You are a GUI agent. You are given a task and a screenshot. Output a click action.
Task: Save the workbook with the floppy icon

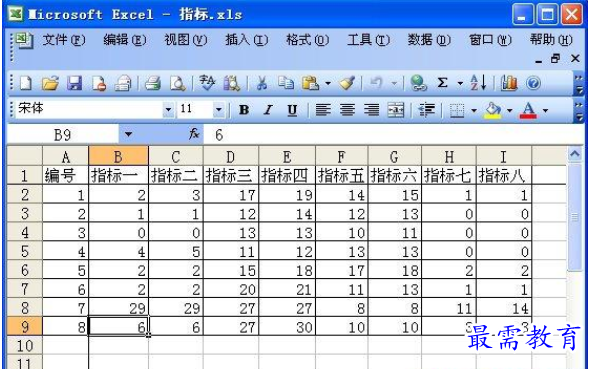[x=74, y=83]
